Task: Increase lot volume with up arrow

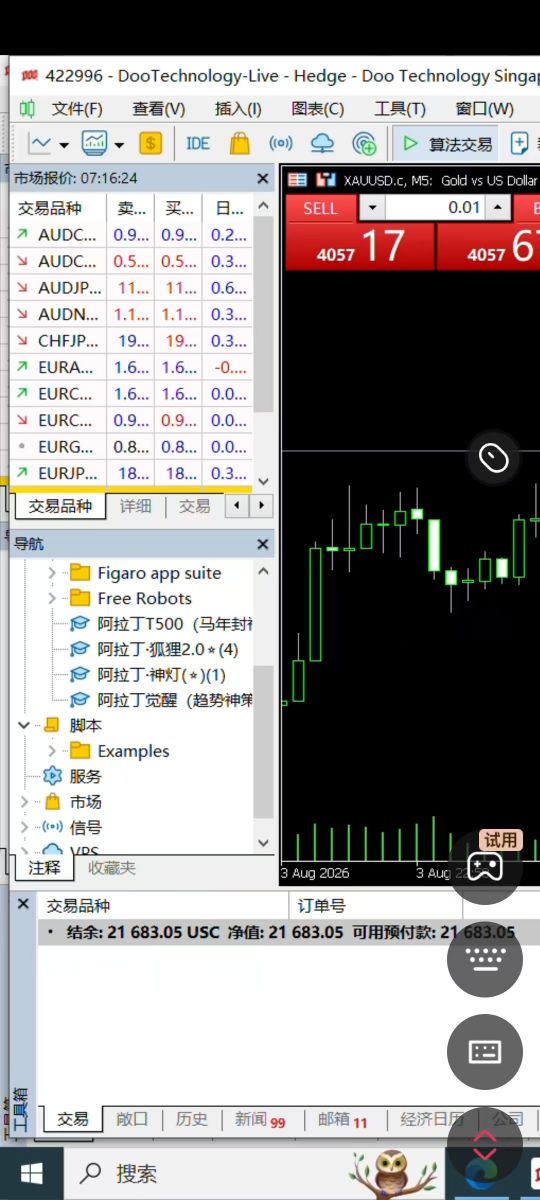Action: click(x=498, y=208)
